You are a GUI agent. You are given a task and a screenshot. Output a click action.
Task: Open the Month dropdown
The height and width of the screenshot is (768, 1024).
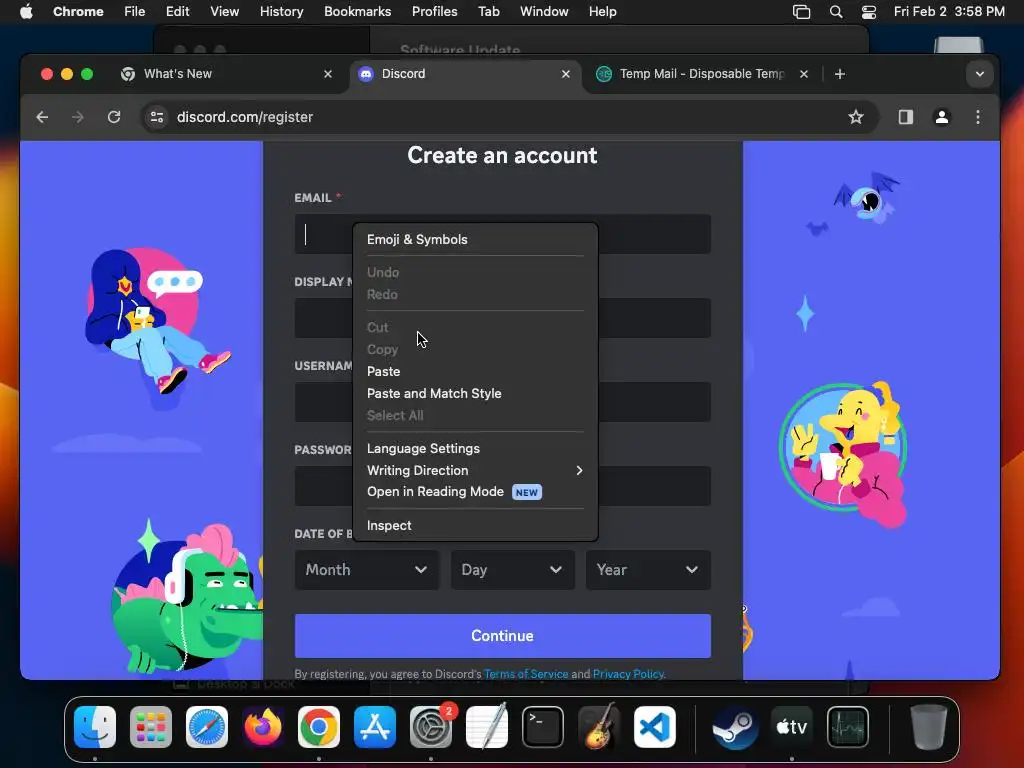pos(367,570)
